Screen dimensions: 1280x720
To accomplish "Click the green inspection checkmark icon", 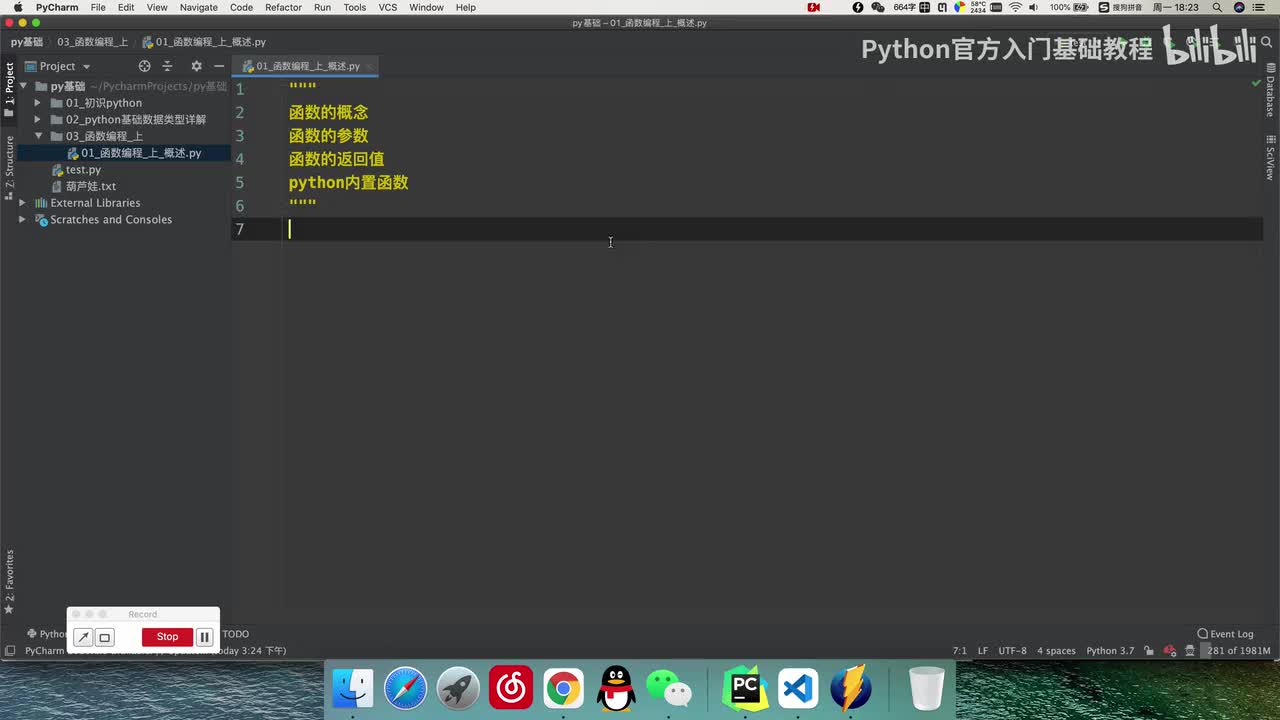I will pyautogui.click(x=1256, y=83).
